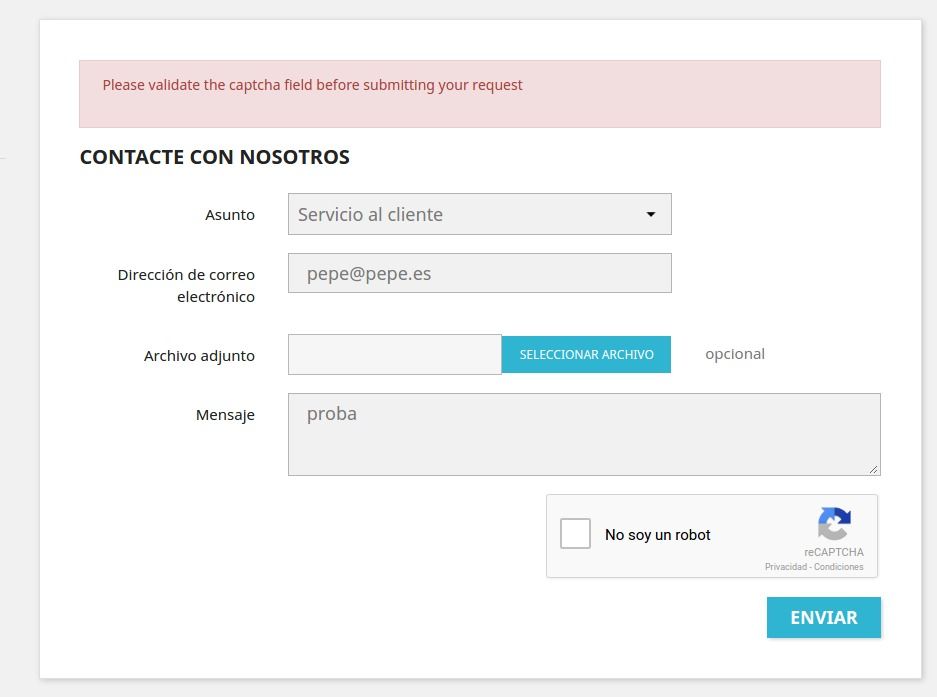The width and height of the screenshot is (937, 697).
Task: Open the reCAPTCHA Privacidad link
Action: (x=785, y=567)
